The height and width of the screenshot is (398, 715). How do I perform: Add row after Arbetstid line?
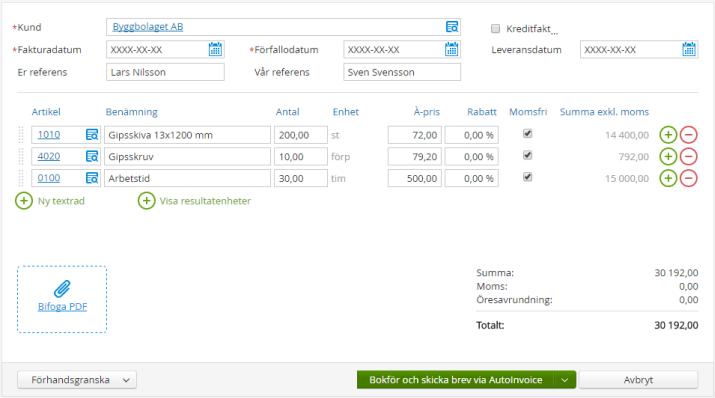click(x=668, y=178)
